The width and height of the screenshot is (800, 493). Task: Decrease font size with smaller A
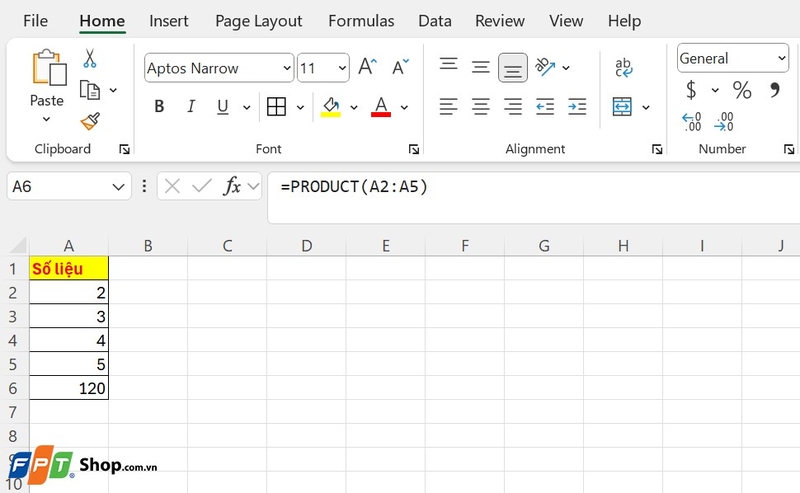click(401, 66)
